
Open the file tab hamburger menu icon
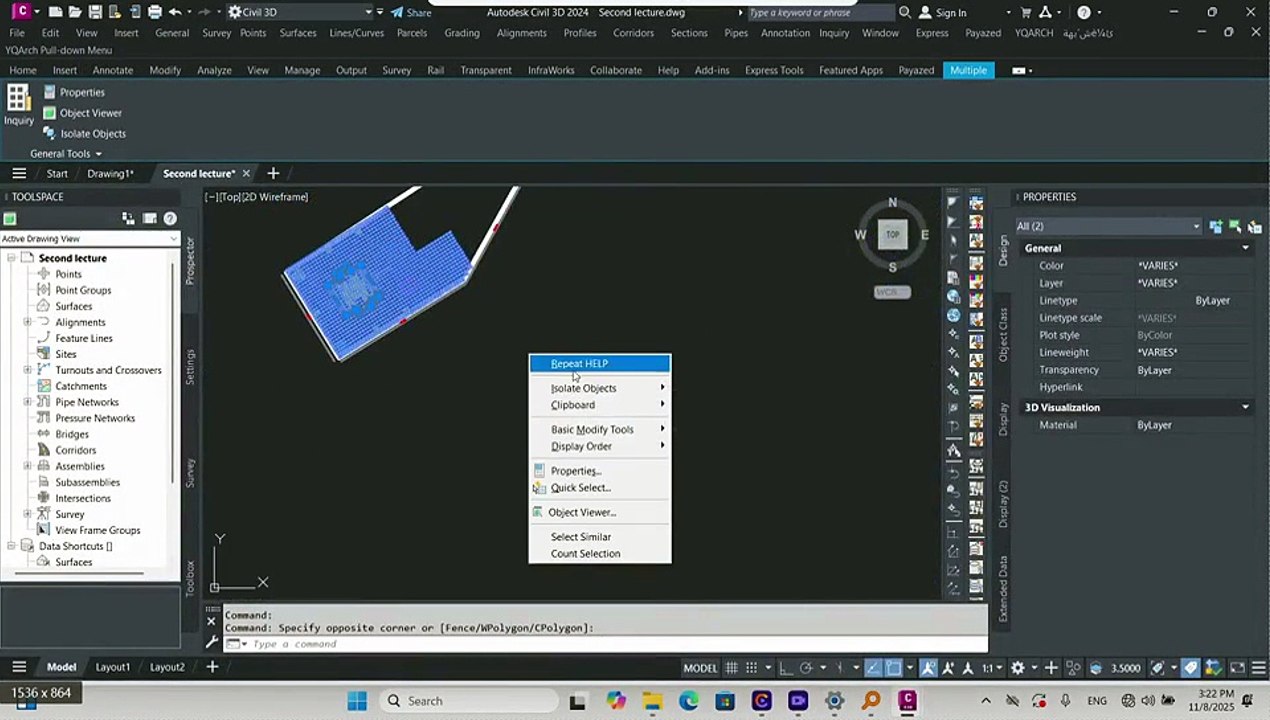[19, 173]
